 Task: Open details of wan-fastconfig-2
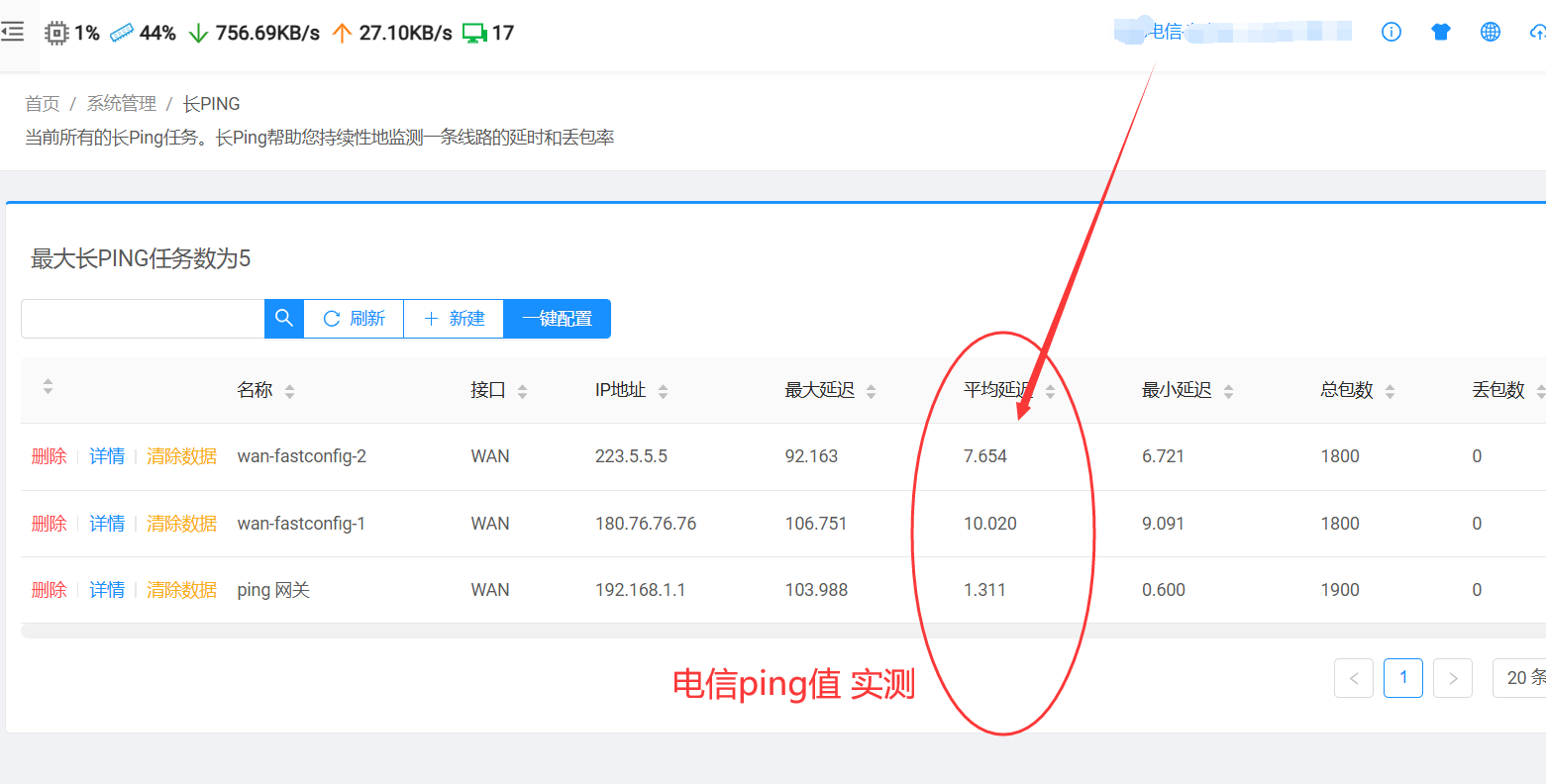tap(107, 456)
